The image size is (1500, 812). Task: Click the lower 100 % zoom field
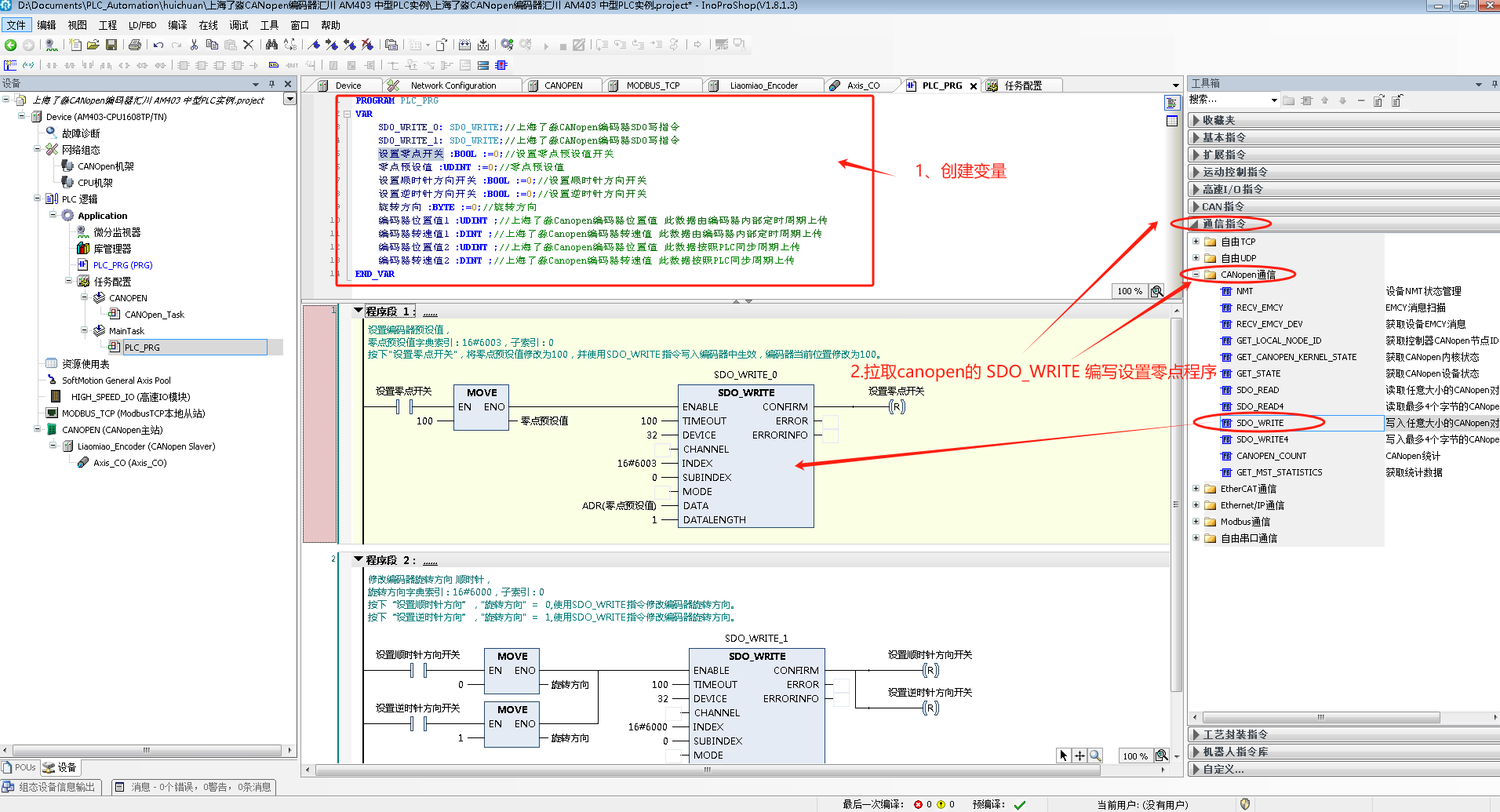[x=1134, y=756]
